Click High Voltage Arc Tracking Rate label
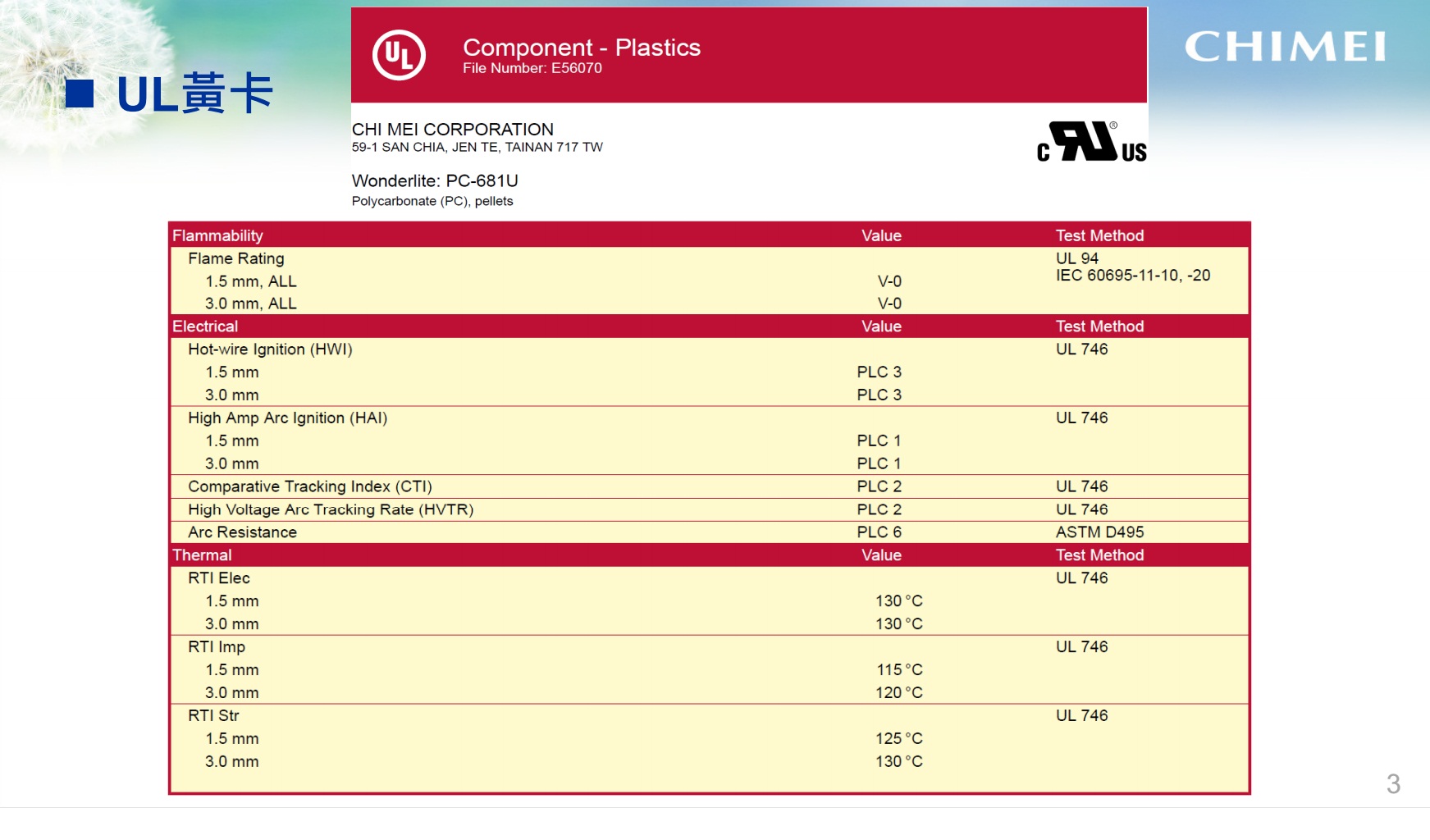The width and height of the screenshot is (1430, 840). [331, 509]
